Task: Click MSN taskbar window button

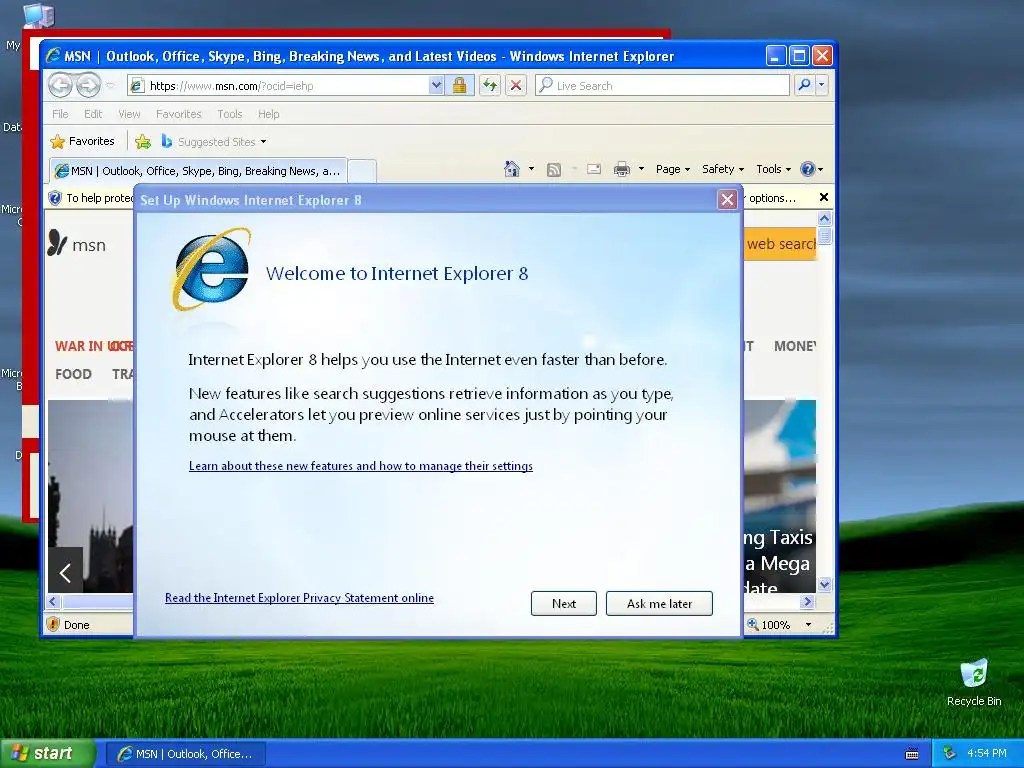Action: (185, 754)
